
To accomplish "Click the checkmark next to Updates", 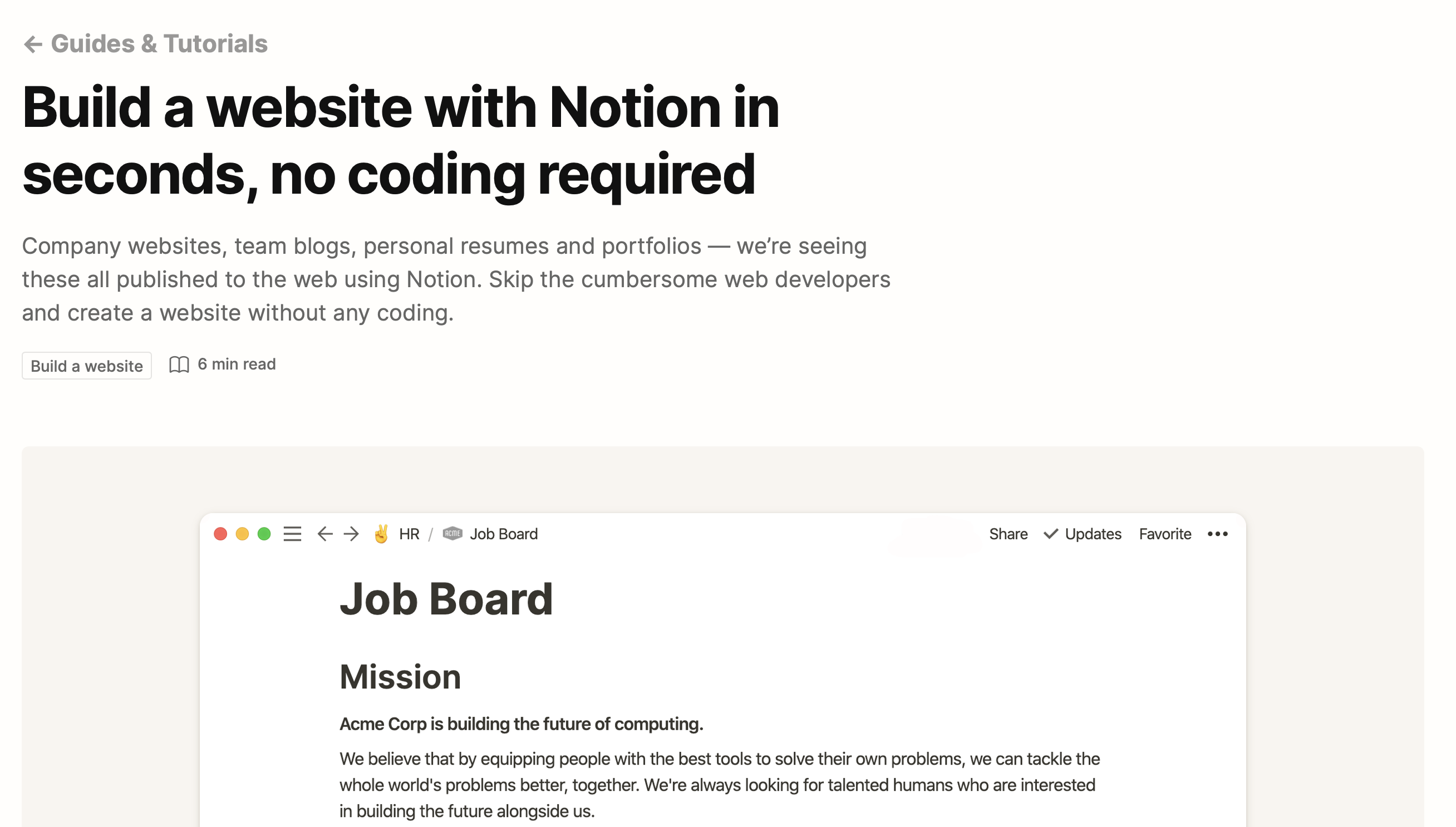I will pos(1051,534).
